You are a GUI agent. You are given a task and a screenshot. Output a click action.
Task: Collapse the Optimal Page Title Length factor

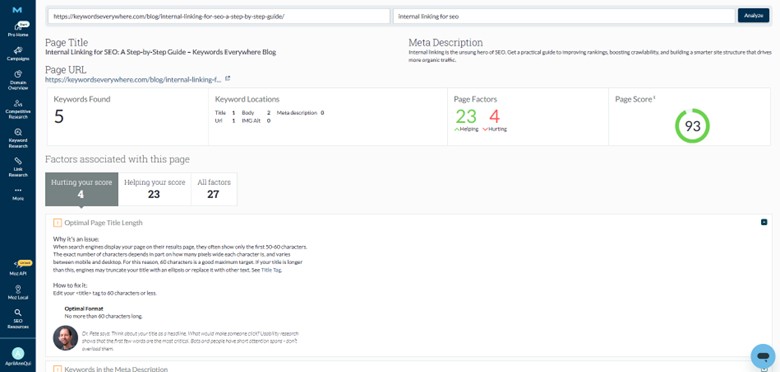[764, 222]
